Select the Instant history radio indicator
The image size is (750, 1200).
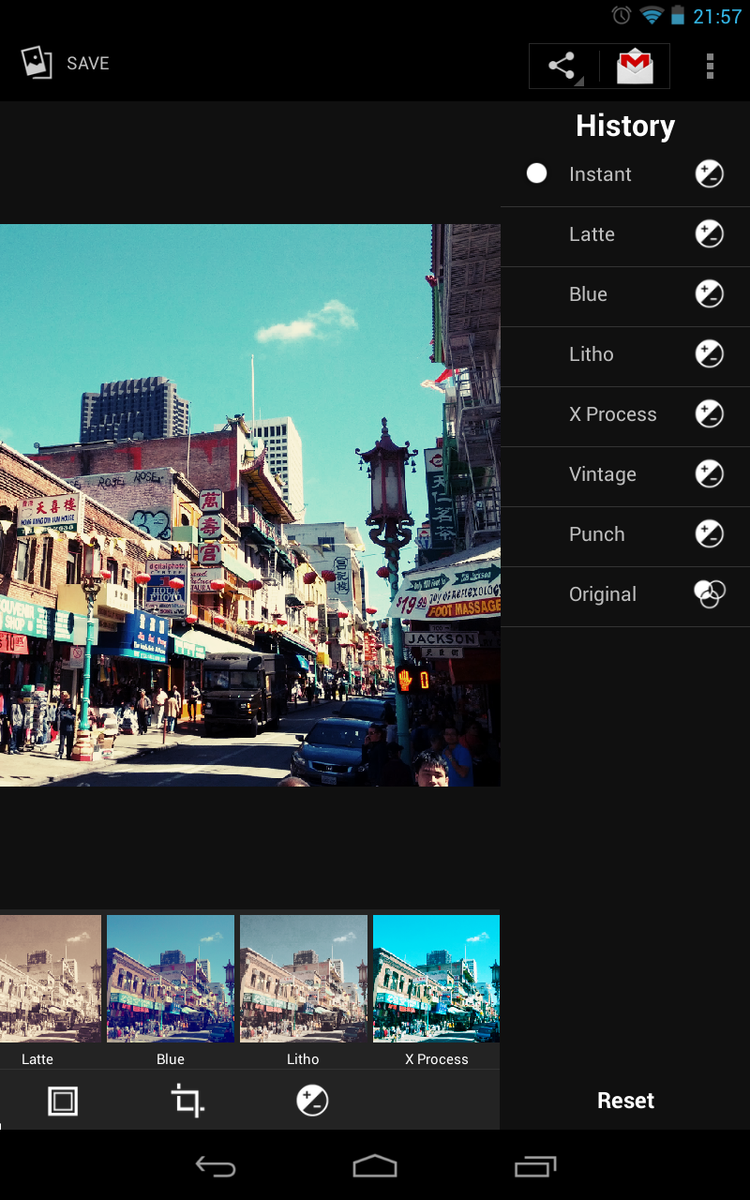coord(537,174)
